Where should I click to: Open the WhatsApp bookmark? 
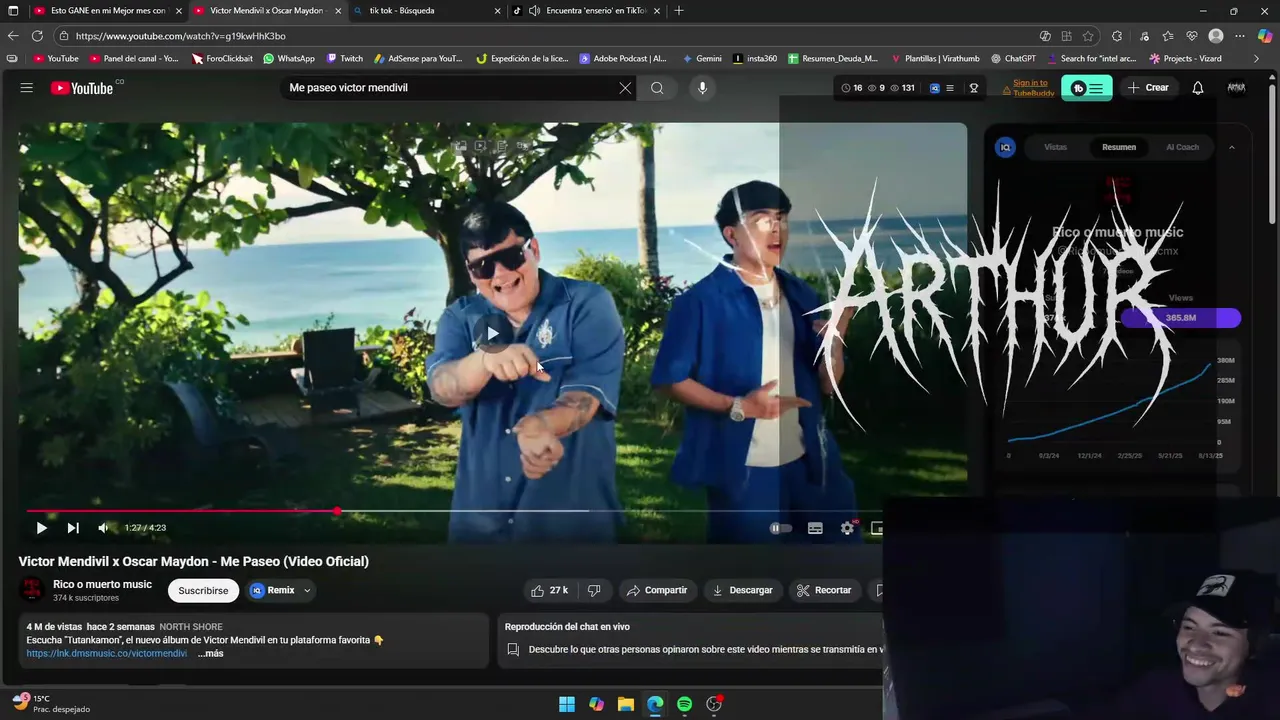pos(289,58)
